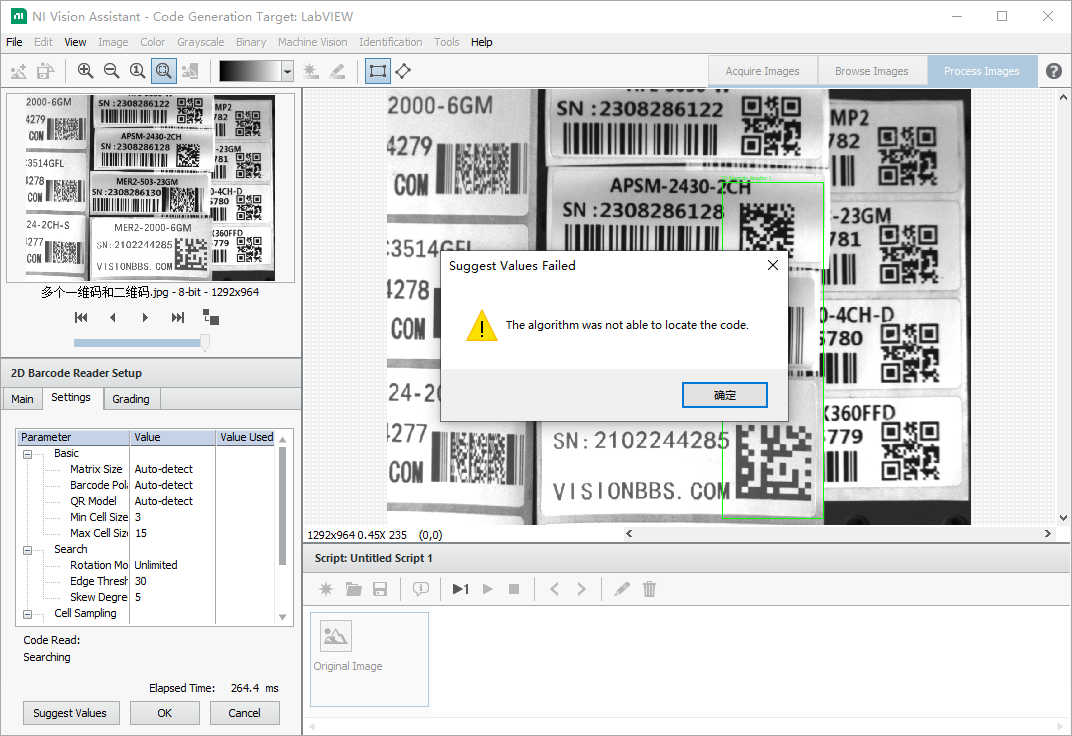Open the context help question mark icon
Image resolution: width=1072 pixels, height=736 pixels.
click(x=1054, y=71)
